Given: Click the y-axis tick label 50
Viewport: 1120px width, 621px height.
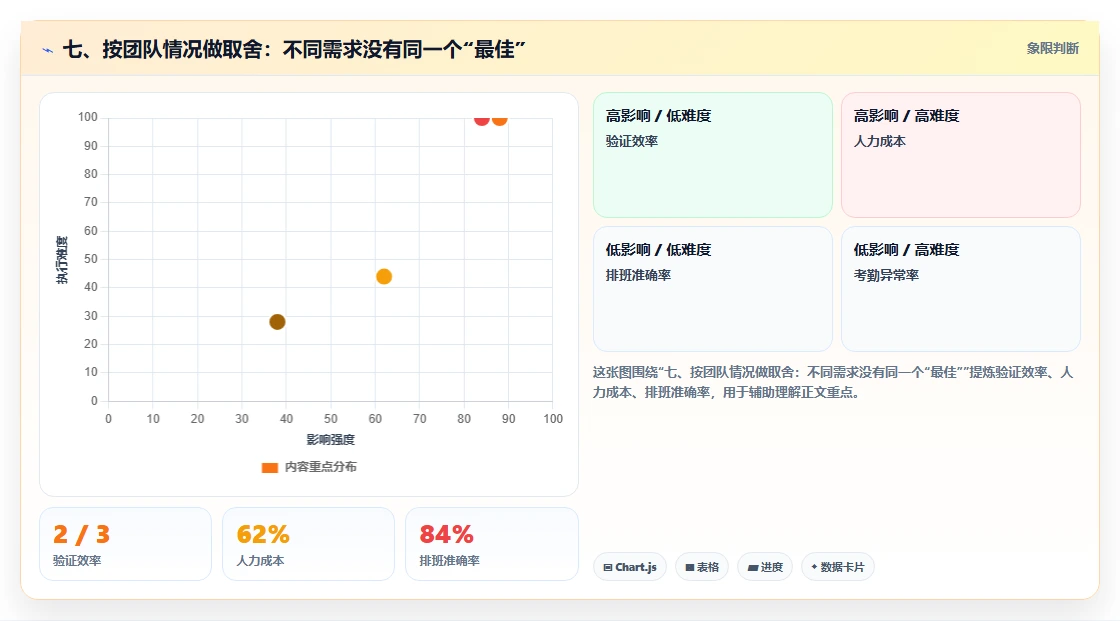Looking at the screenshot, I should click(91, 259).
